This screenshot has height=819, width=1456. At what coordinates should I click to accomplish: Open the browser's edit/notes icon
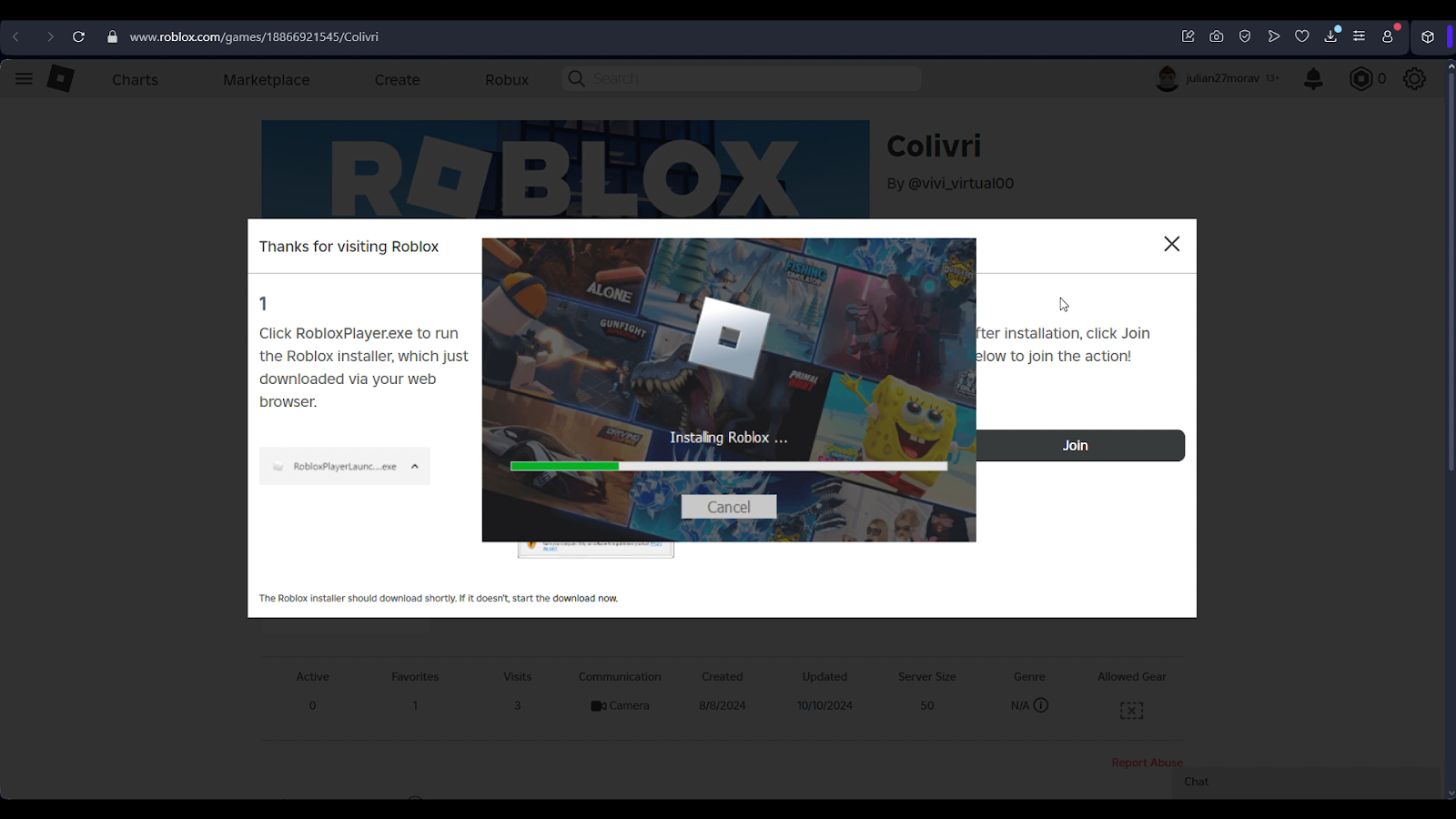pos(1188,36)
